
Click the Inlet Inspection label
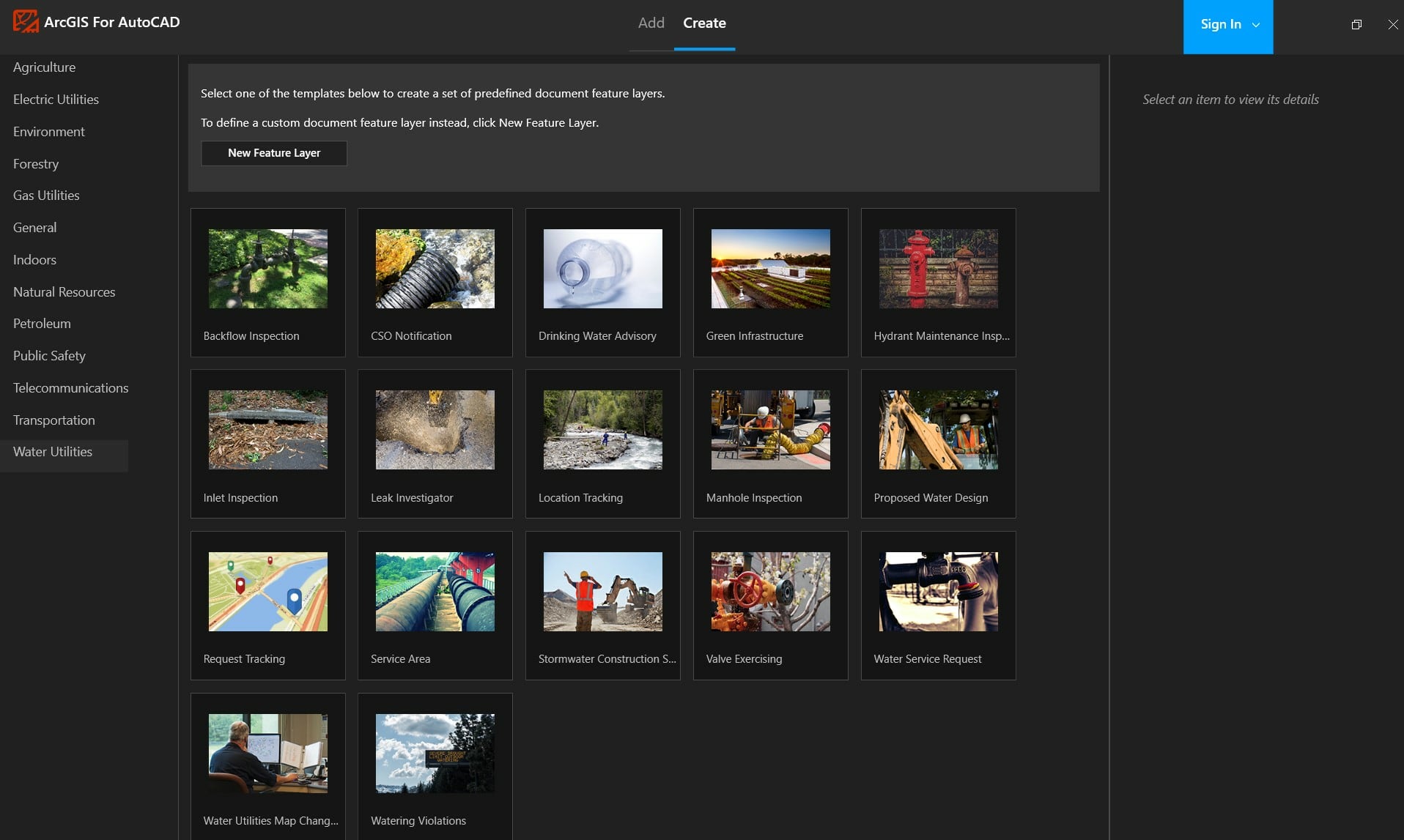(240, 498)
